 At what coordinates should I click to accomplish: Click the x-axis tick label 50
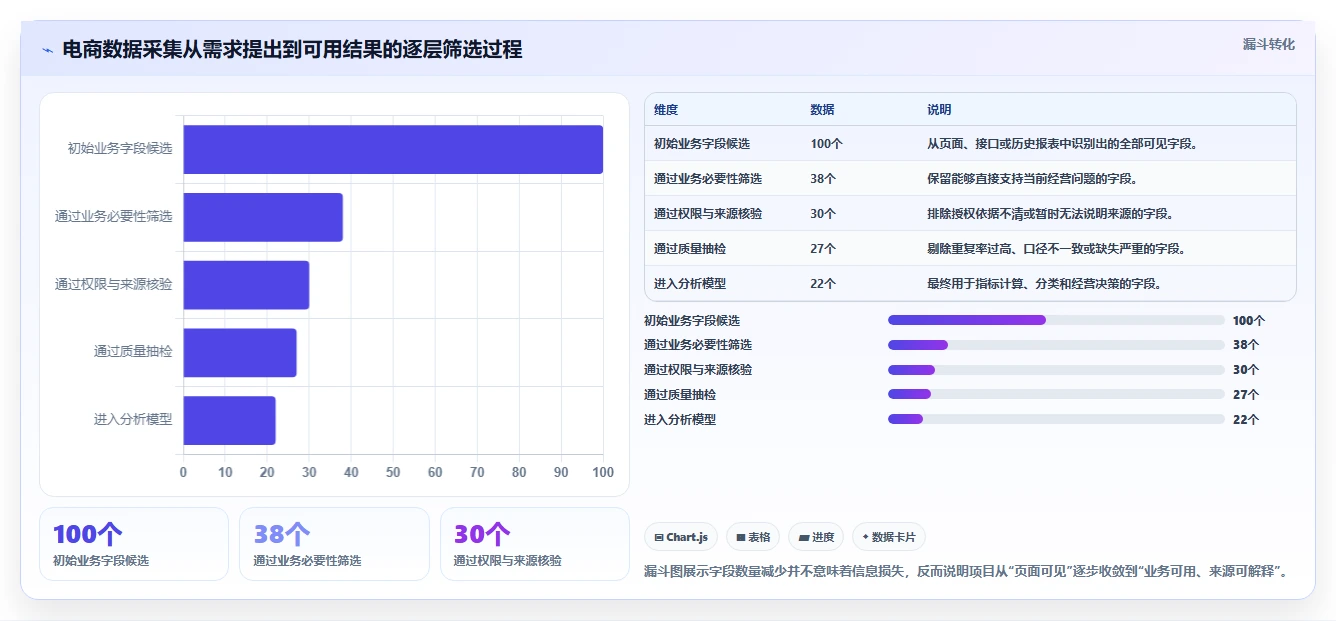pos(393,473)
